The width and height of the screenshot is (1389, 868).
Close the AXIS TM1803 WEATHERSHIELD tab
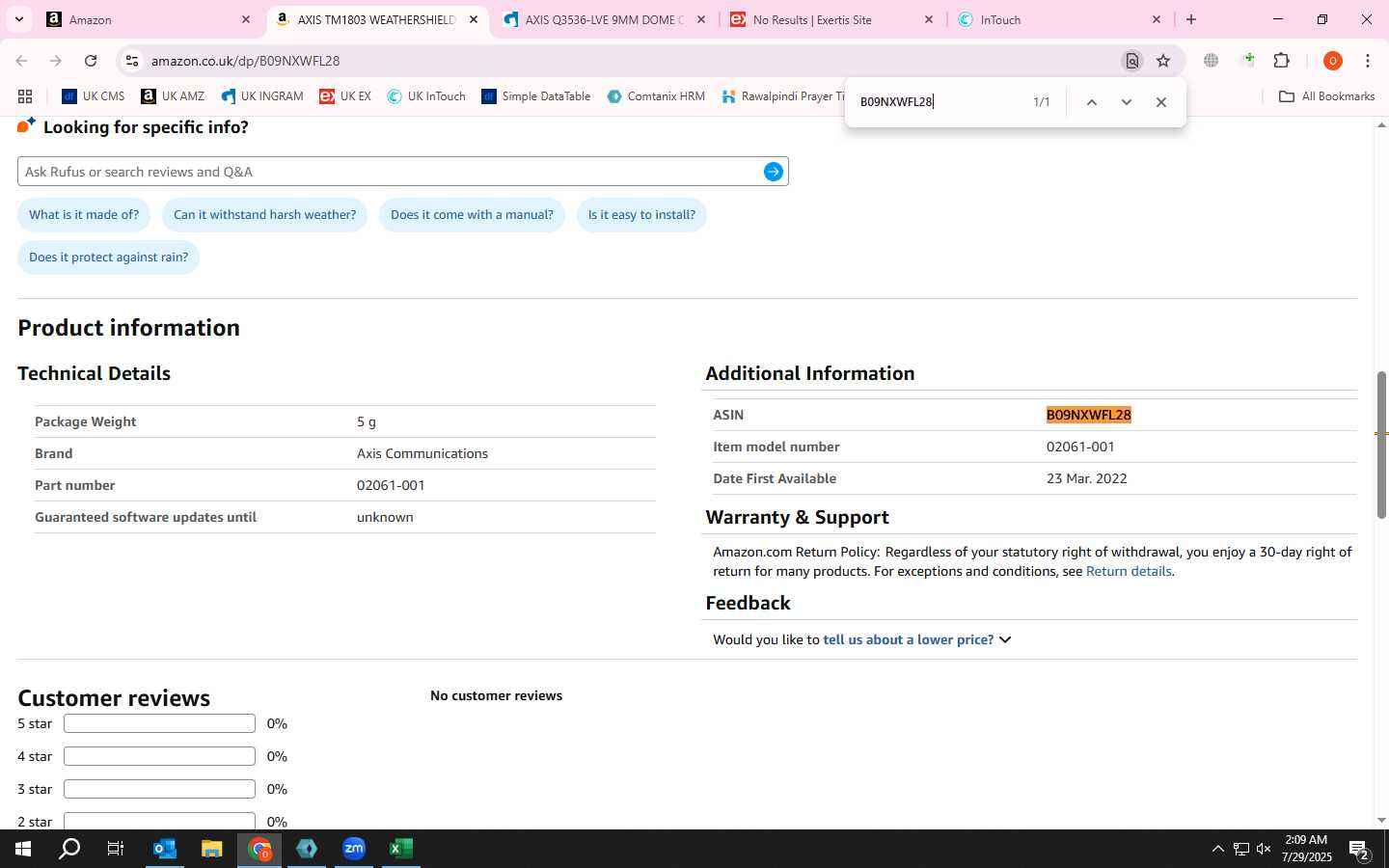[474, 19]
